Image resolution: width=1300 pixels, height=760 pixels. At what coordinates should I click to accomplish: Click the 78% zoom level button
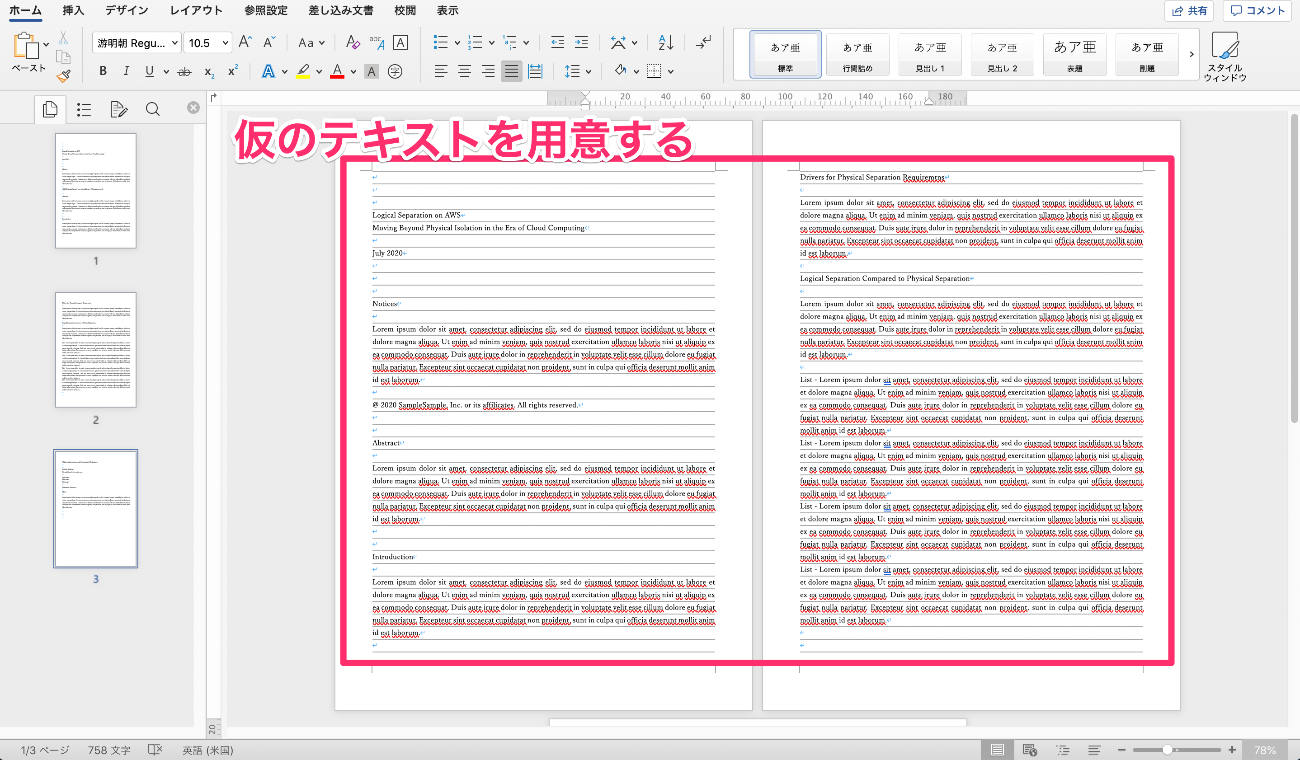(1265, 750)
